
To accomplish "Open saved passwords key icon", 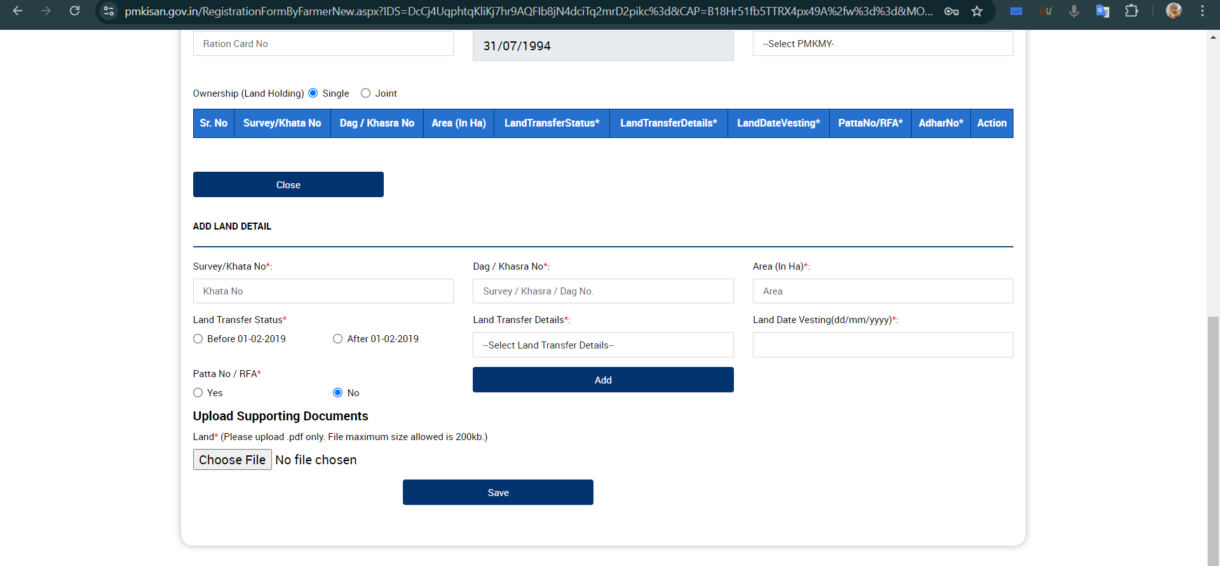I will pos(951,11).
